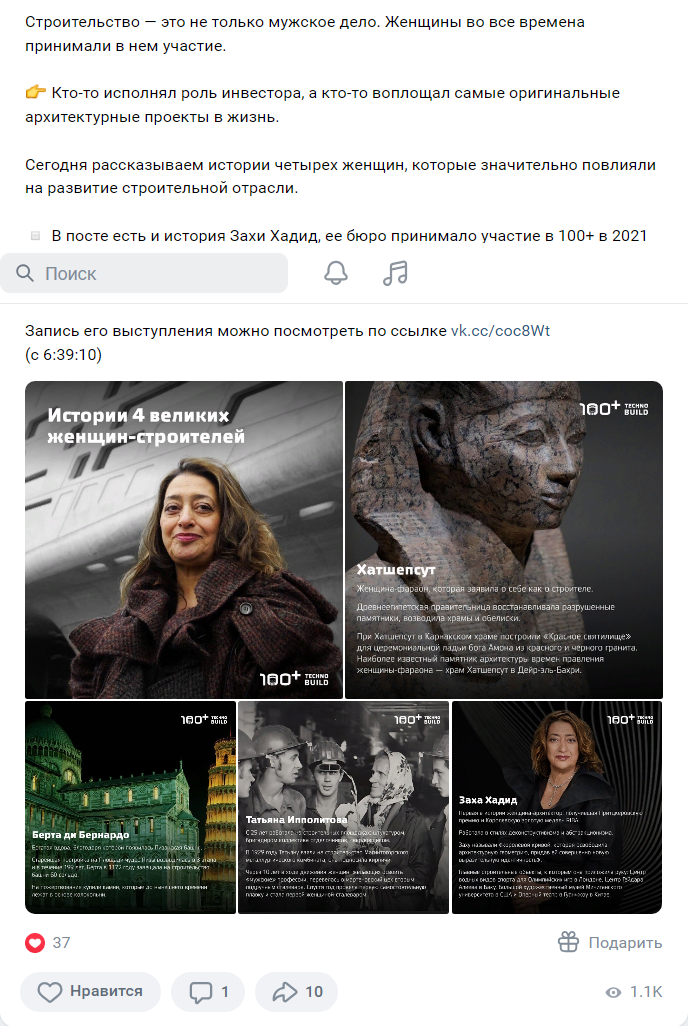Click the 6:39:10 timestamp text
The image size is (688, 1026).
click(x=70, y=355)
